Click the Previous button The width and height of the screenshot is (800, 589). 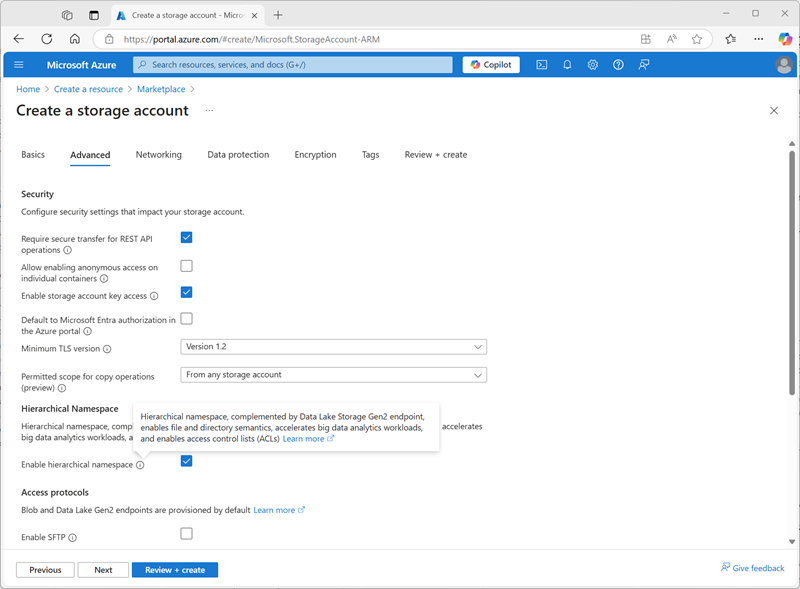pos(45,570)
